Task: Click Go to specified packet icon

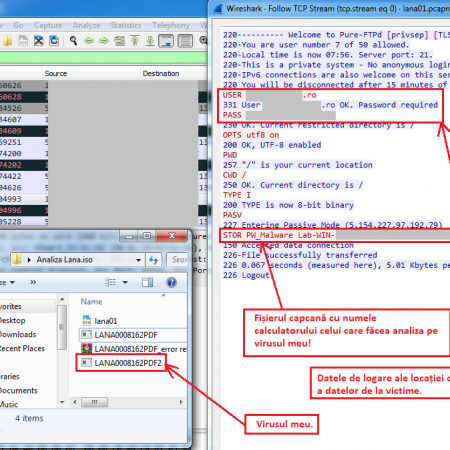Action: tap(119, 41)
